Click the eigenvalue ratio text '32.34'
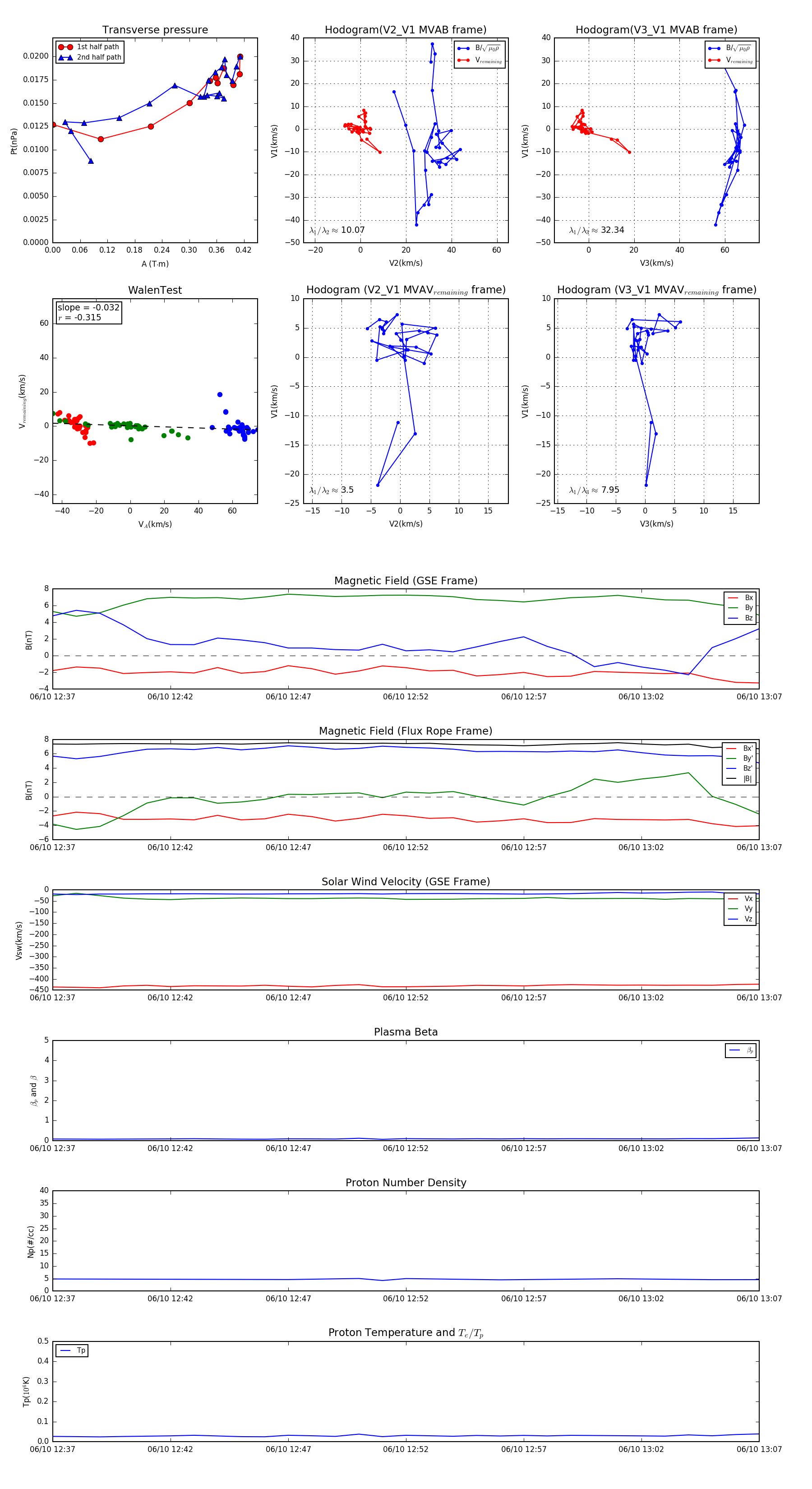 pyautogui.click(x=613, y=230)
